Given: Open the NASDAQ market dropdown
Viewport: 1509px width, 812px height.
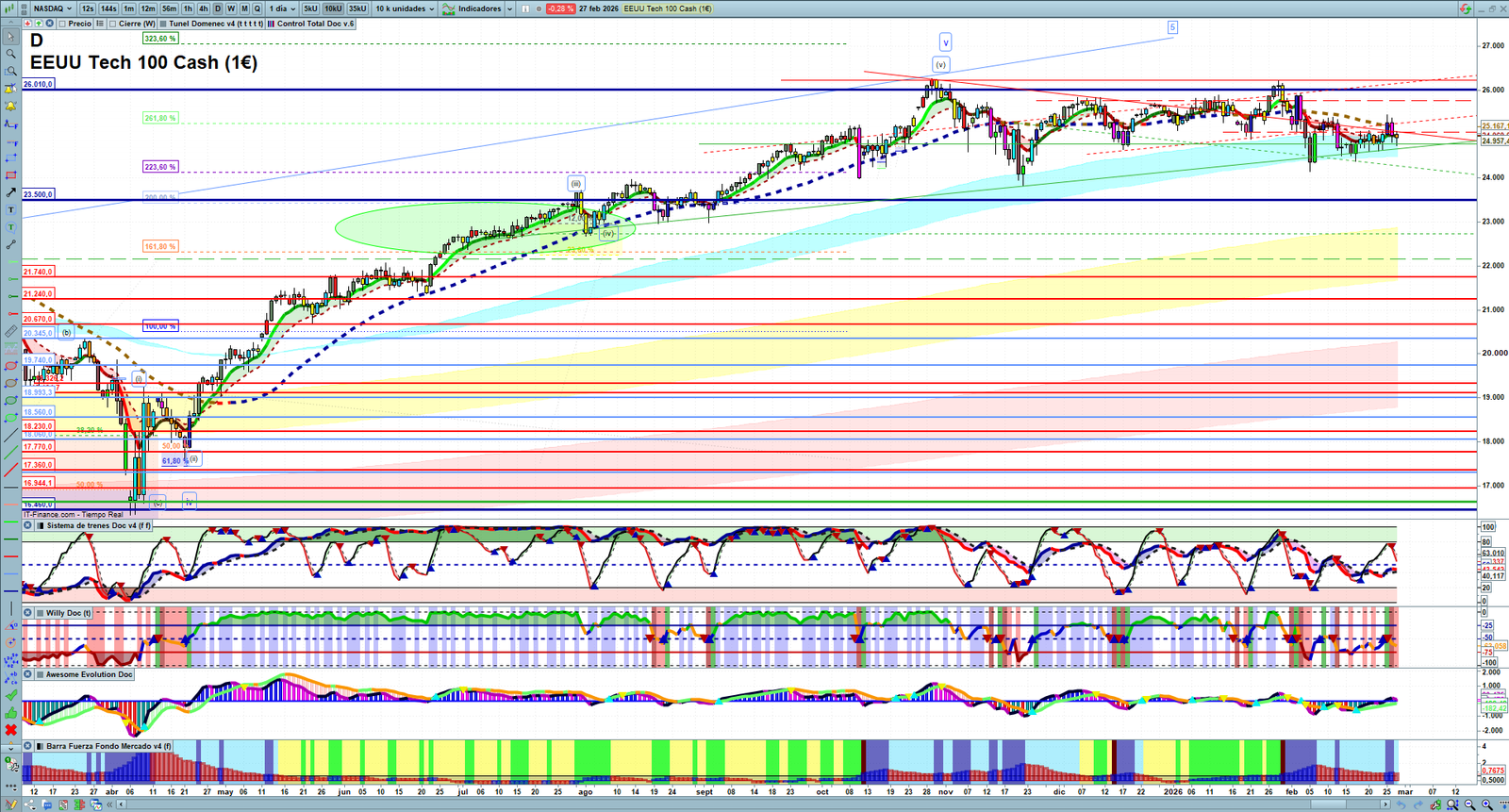Looking at the screenshot, I should point(53,8).
